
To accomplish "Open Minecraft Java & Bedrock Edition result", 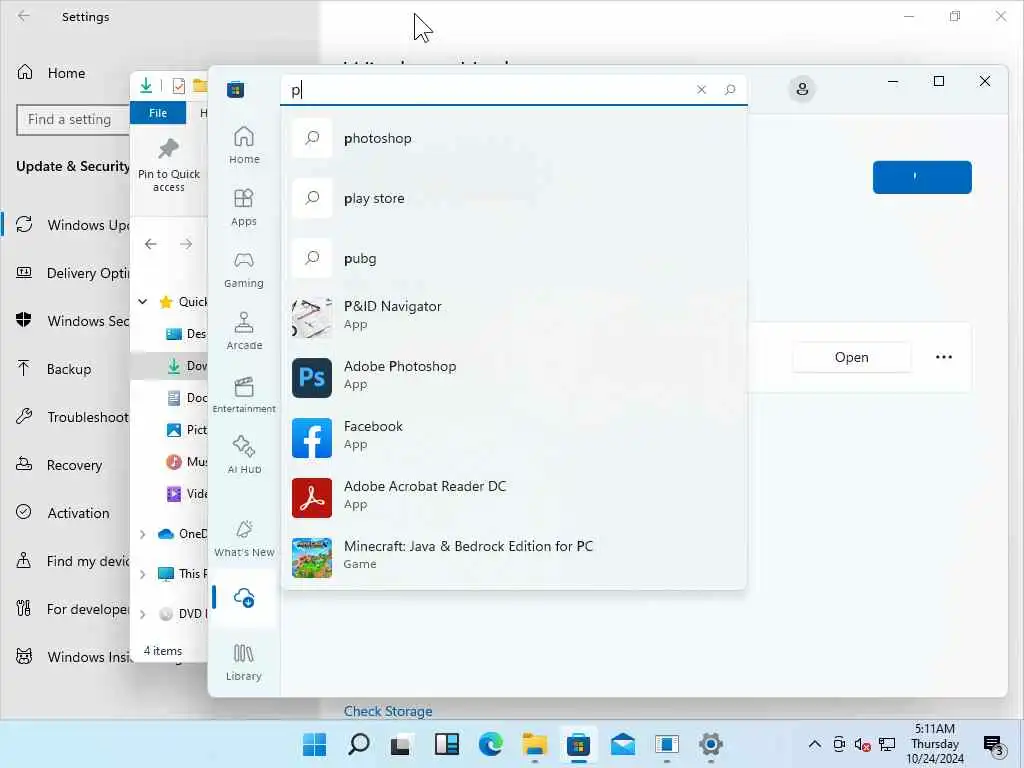I will click(514, 558).
